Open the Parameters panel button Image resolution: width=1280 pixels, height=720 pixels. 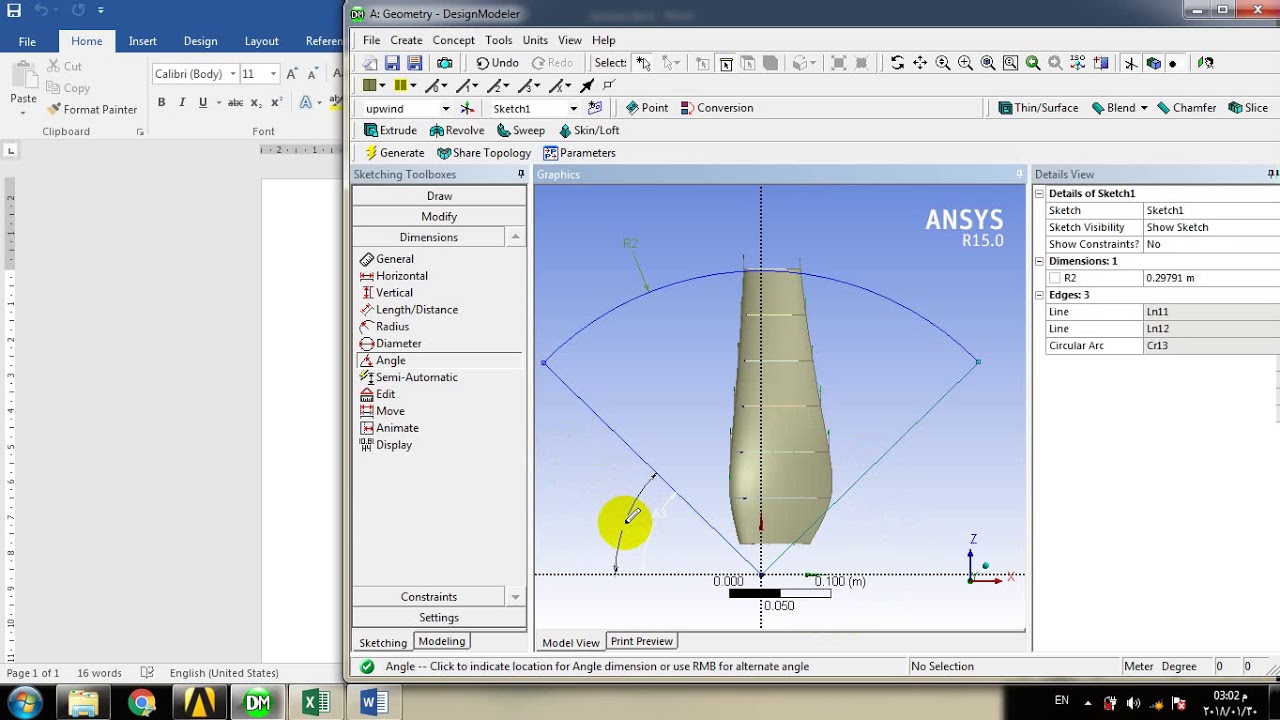[579, 153]
